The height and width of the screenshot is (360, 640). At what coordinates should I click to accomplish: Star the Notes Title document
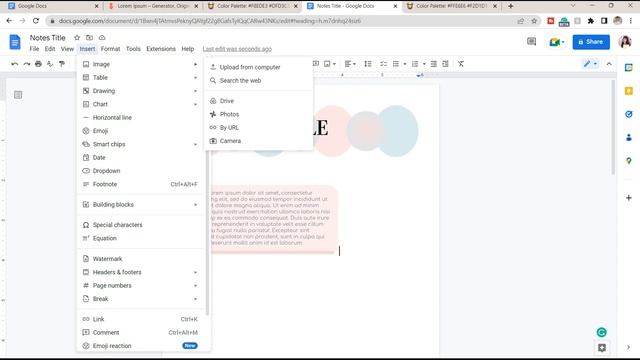point(77,38)
